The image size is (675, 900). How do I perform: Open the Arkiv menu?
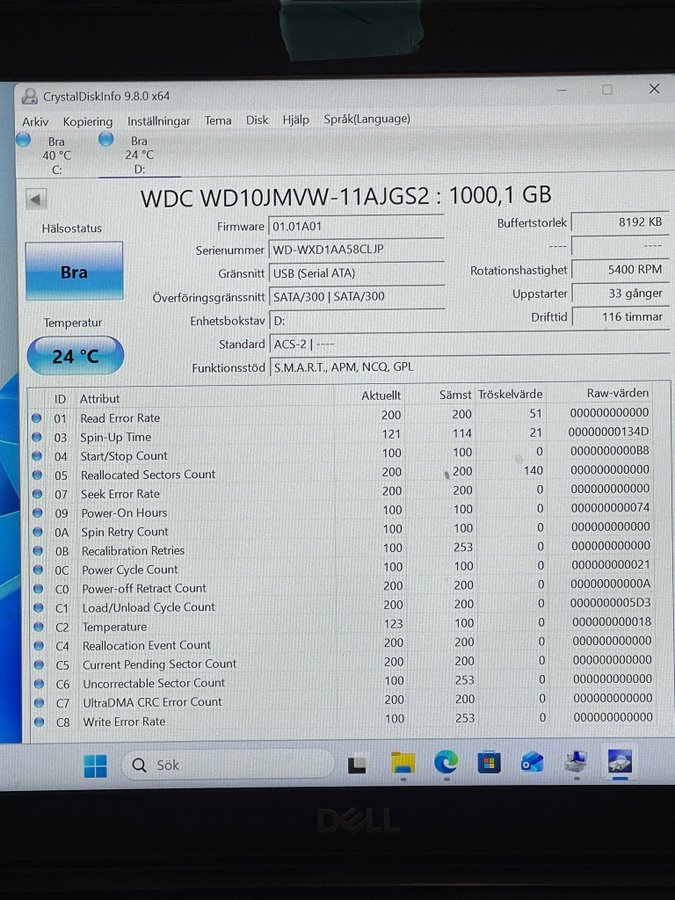(x=35, y=120)
